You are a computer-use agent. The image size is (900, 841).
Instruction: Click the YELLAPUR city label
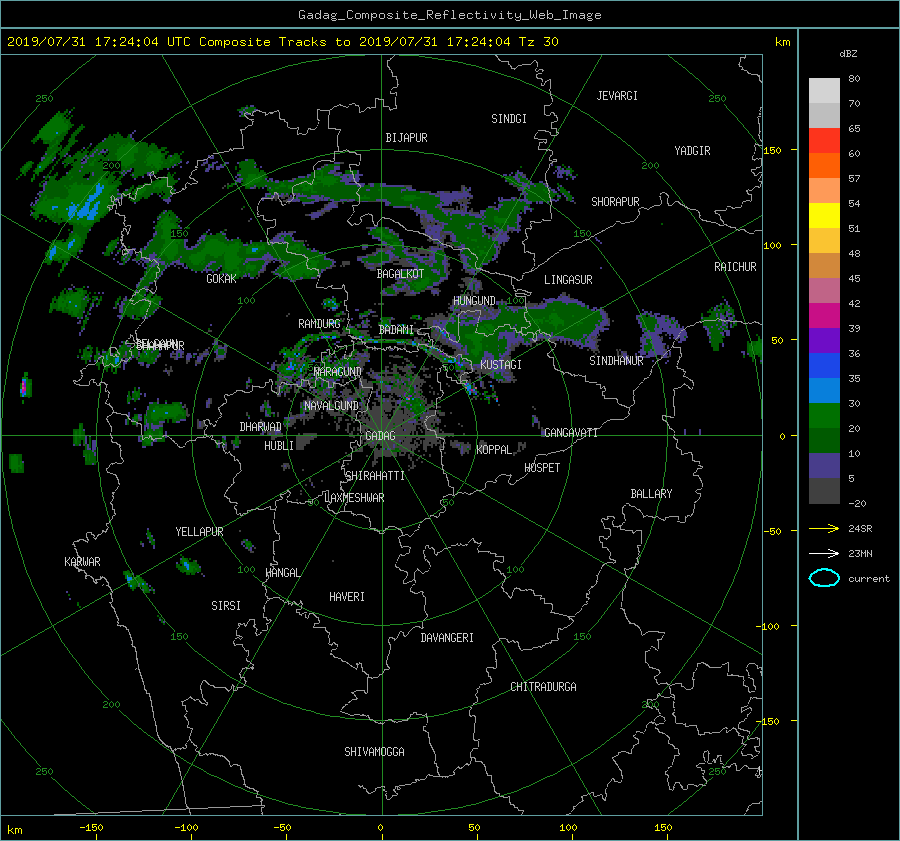(x=199, y=532)
